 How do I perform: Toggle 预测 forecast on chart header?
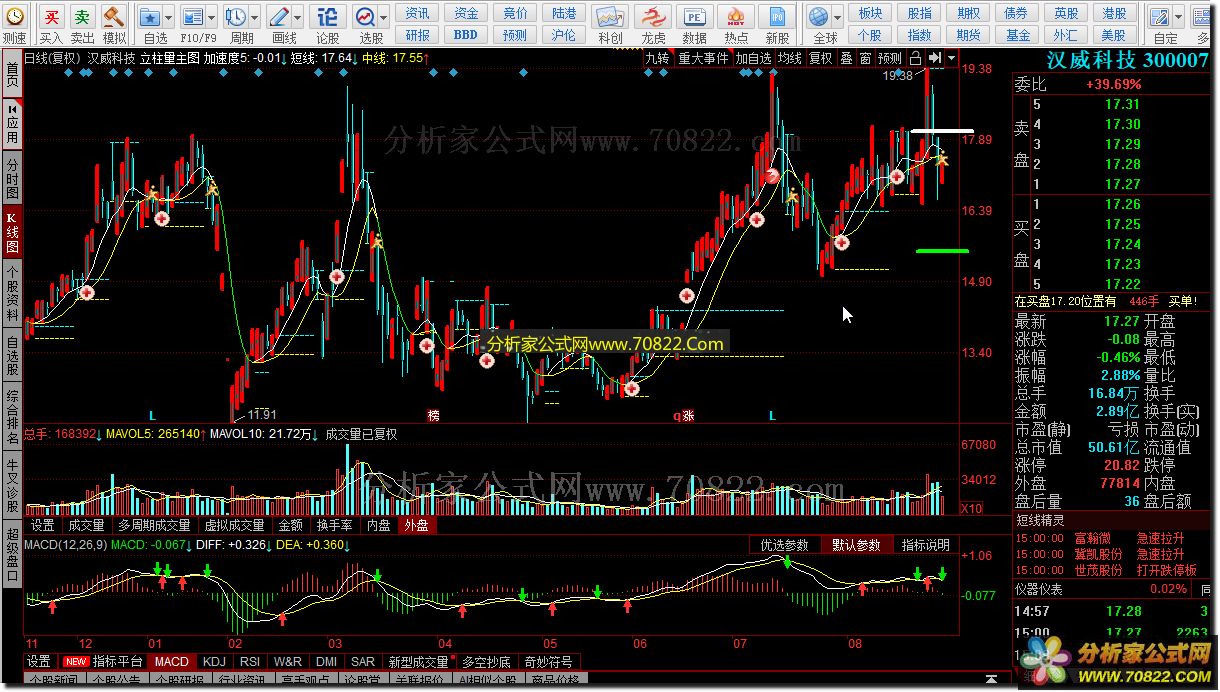(x=890, y=58)
